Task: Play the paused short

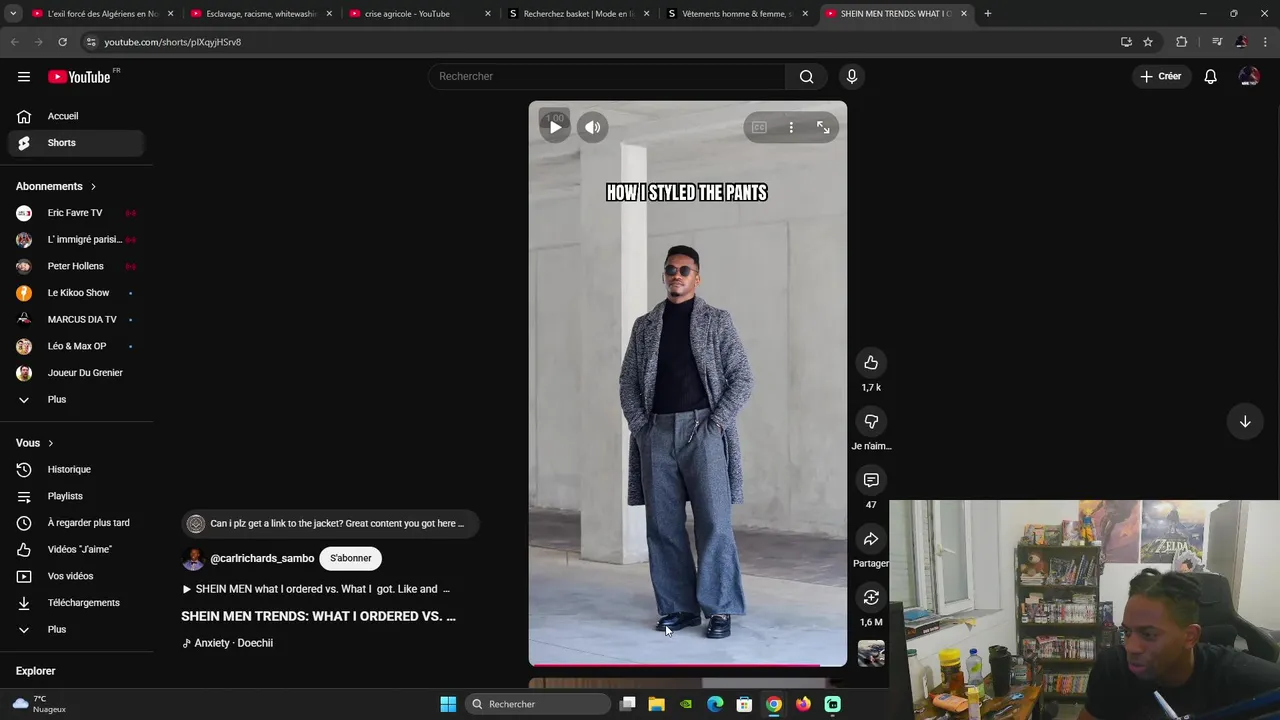Action: (555, 127)
